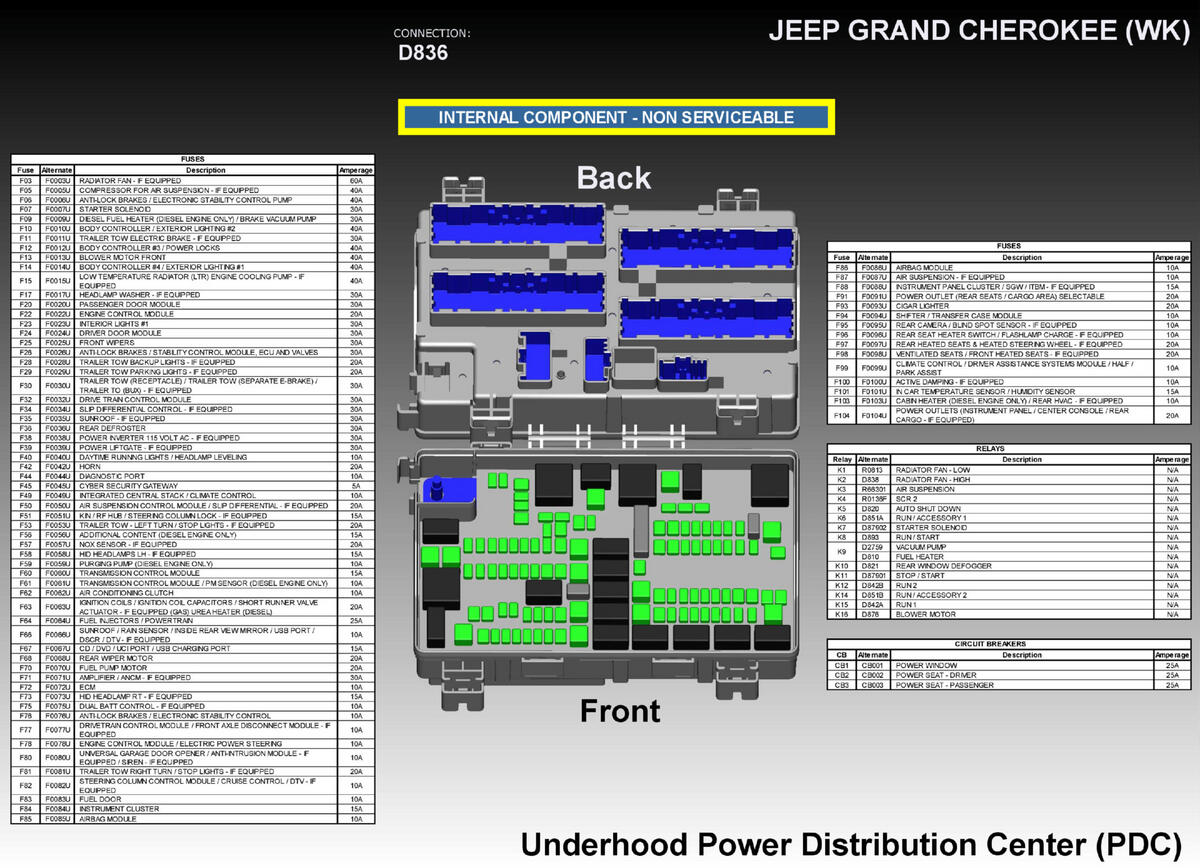Select 'NOX SENSOR - IF EQUIPPED' entry
This screenshot has width=1200, height=868.
(x=193, y=544)
